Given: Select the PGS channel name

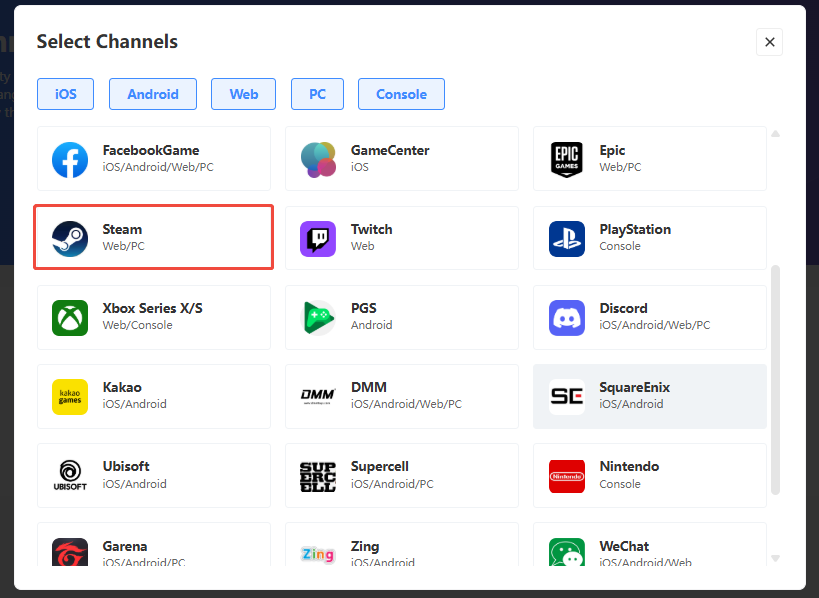Looking at the screenshot, I should 364,308.
